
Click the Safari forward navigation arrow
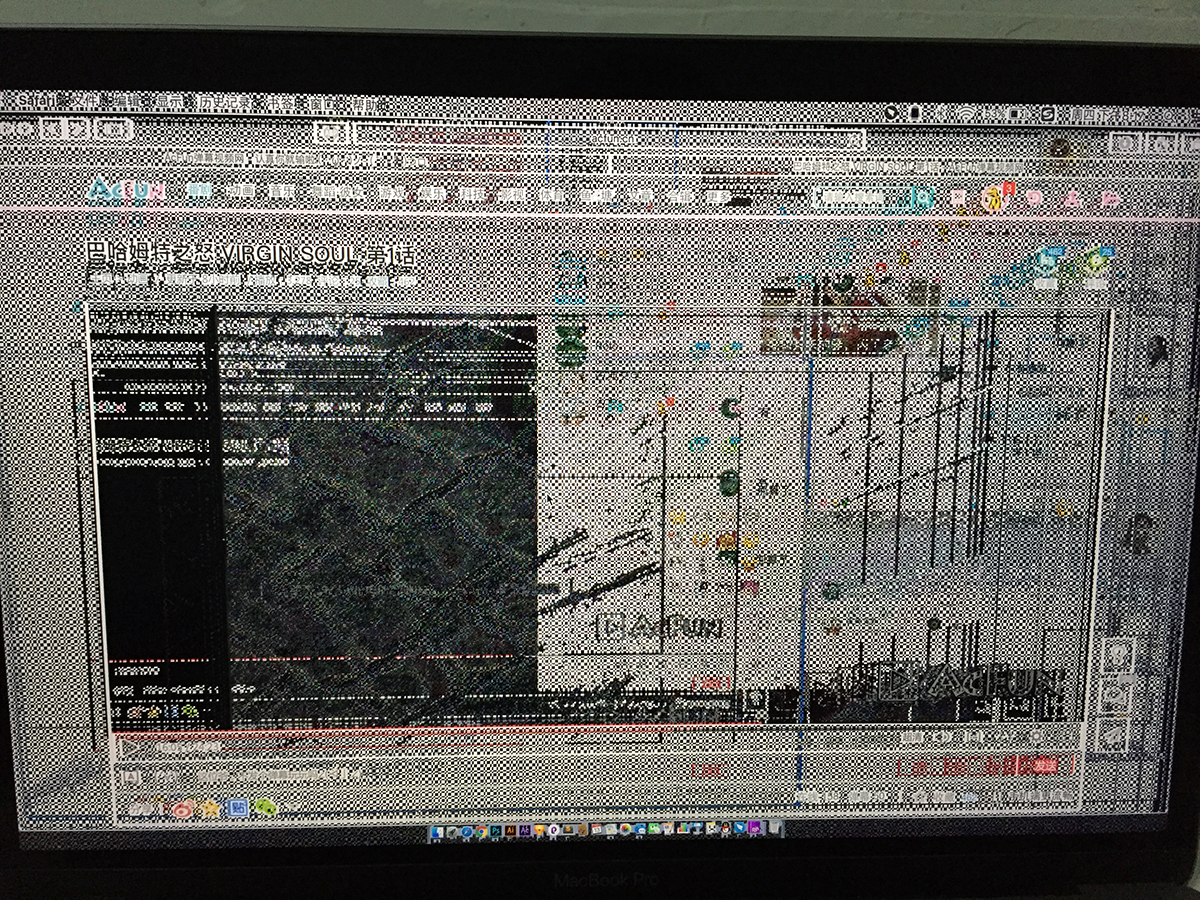(x=79, y=129)
